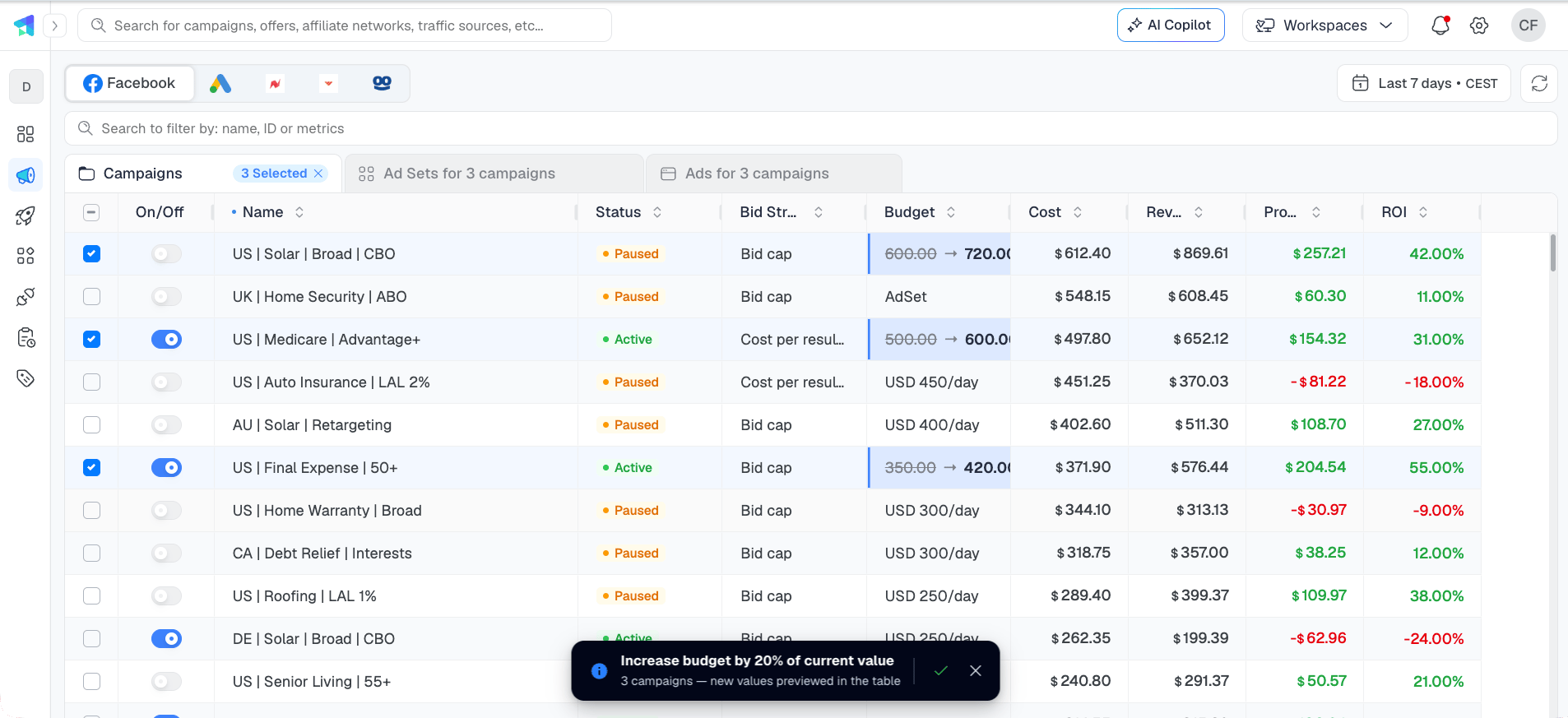The width and height of the screenshot is (1568, 718).
Task: Toggle the header select-all checkbox
Action: (92, 212)
